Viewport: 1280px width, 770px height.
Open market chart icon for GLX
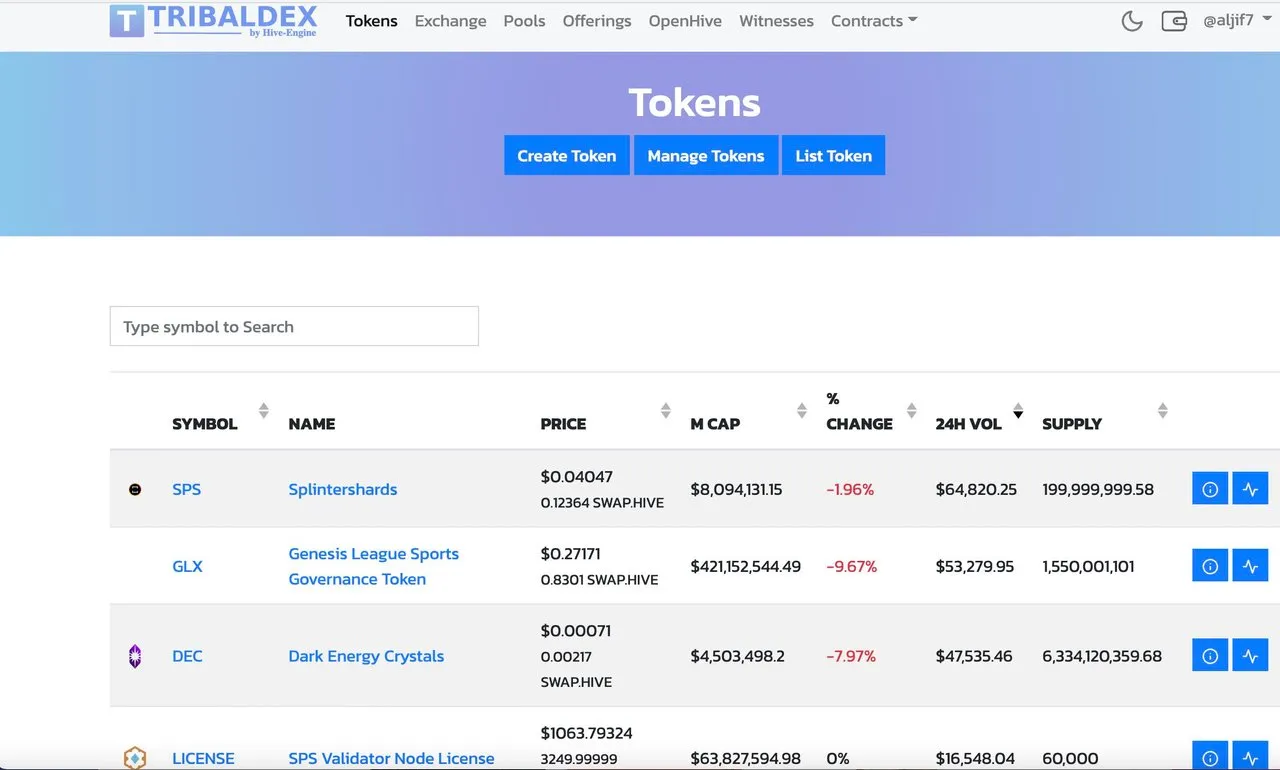[x=1250, y=566]
